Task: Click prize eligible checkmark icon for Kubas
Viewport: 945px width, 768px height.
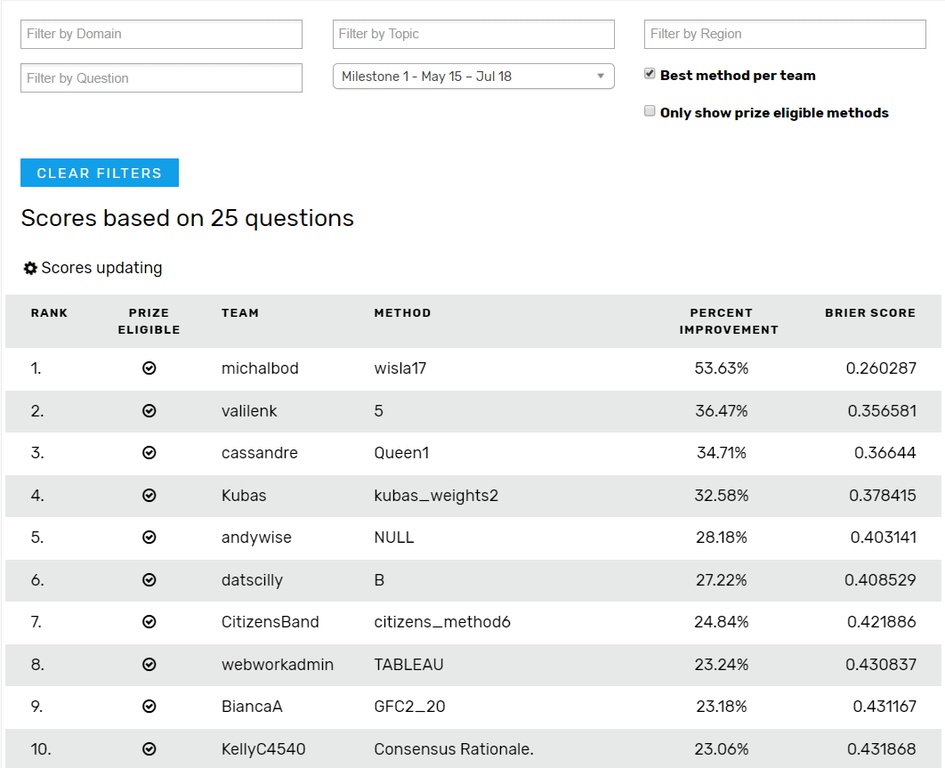Action: coord(149,495)
